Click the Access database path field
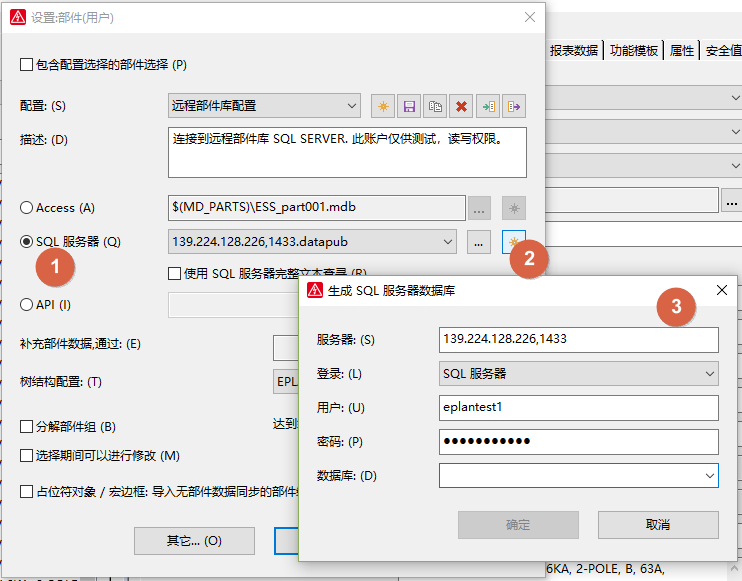742x581 pixels. (x=317, y=208)
